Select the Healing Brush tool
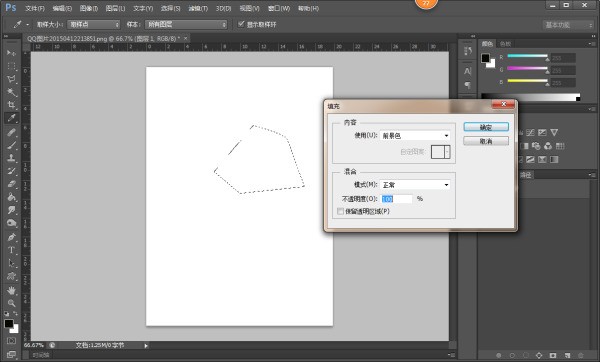This screenshot has height=362, width=600. [x=11, y=132]
